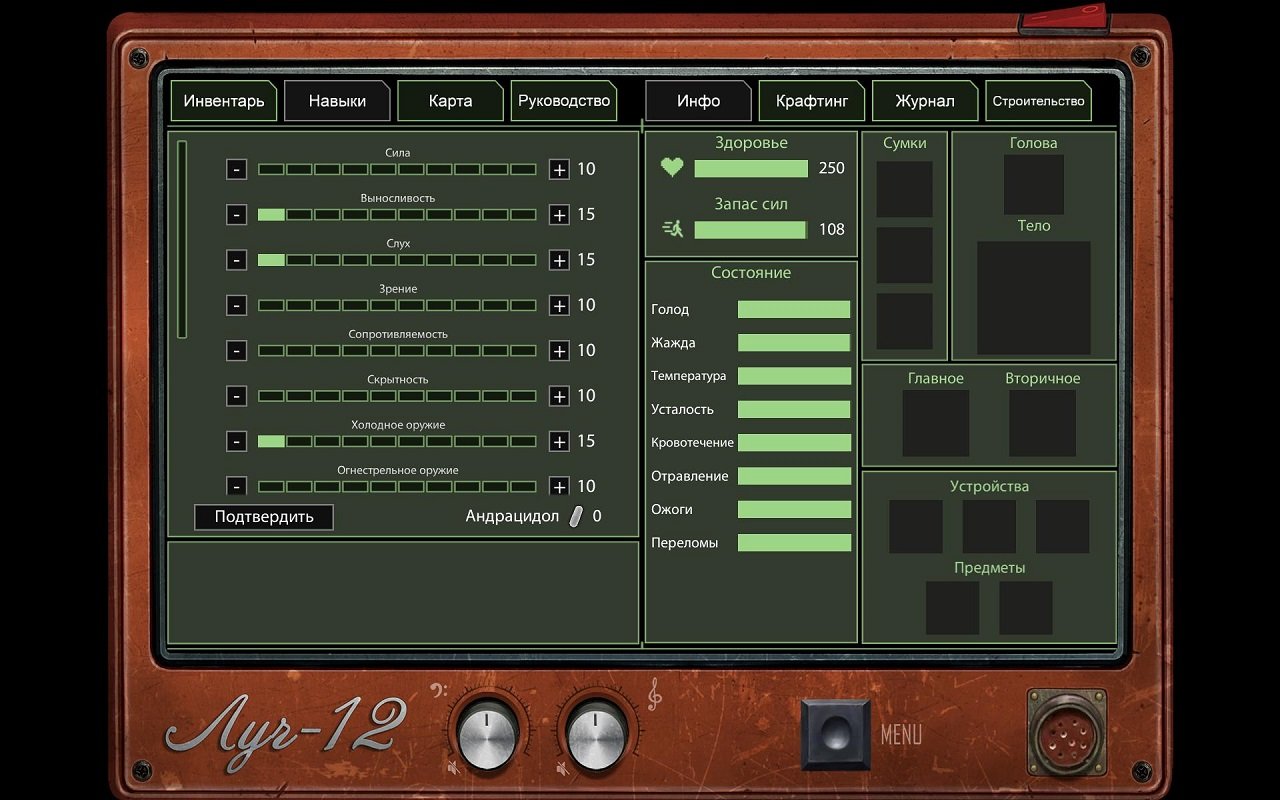This screenshot has width=1280, height=800.
Task: Click the skills list vertical scrollbar
Action: 182,240
